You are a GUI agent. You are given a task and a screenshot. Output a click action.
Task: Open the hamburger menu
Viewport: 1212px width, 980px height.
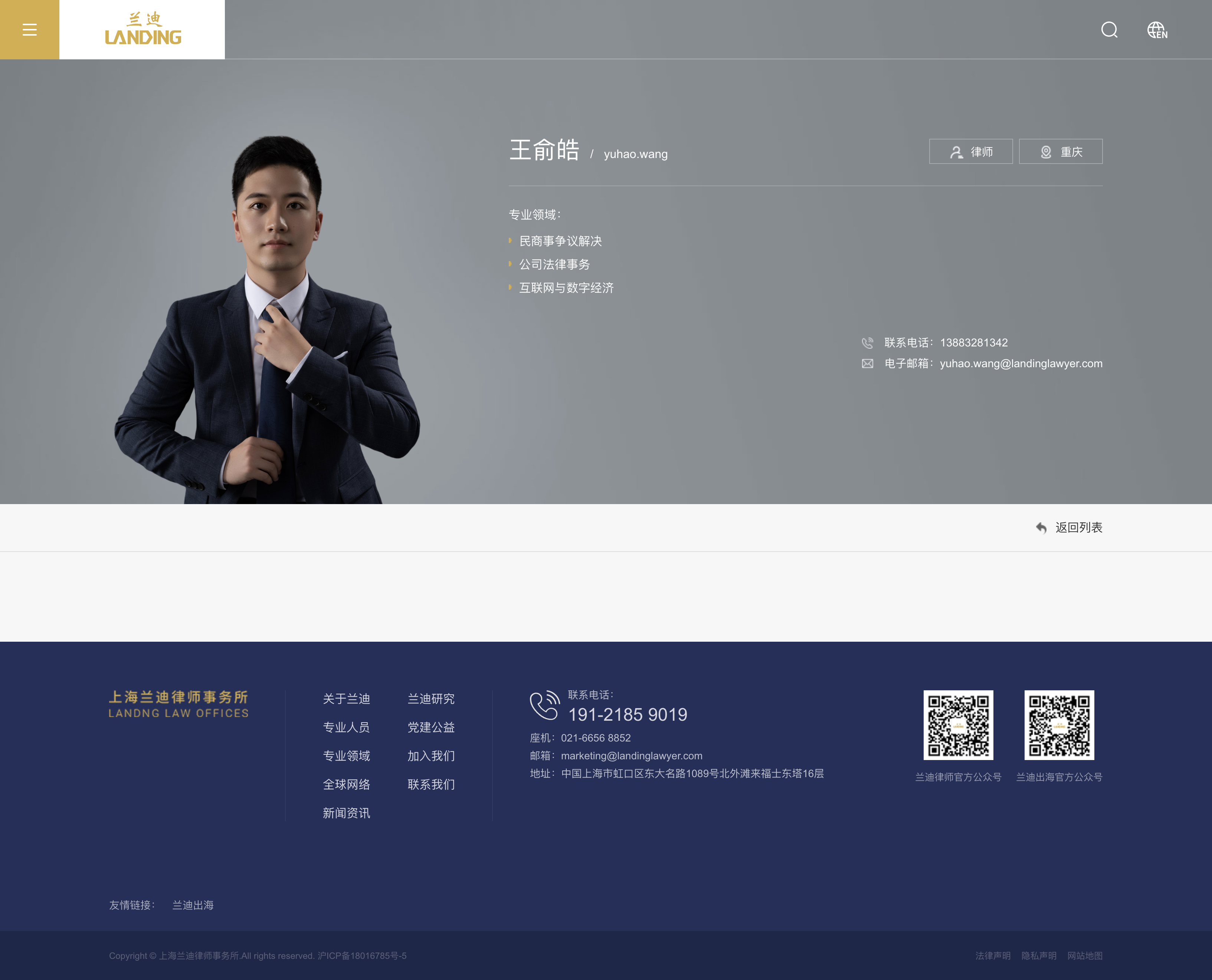pyautogui.click(x=29, y=29)
